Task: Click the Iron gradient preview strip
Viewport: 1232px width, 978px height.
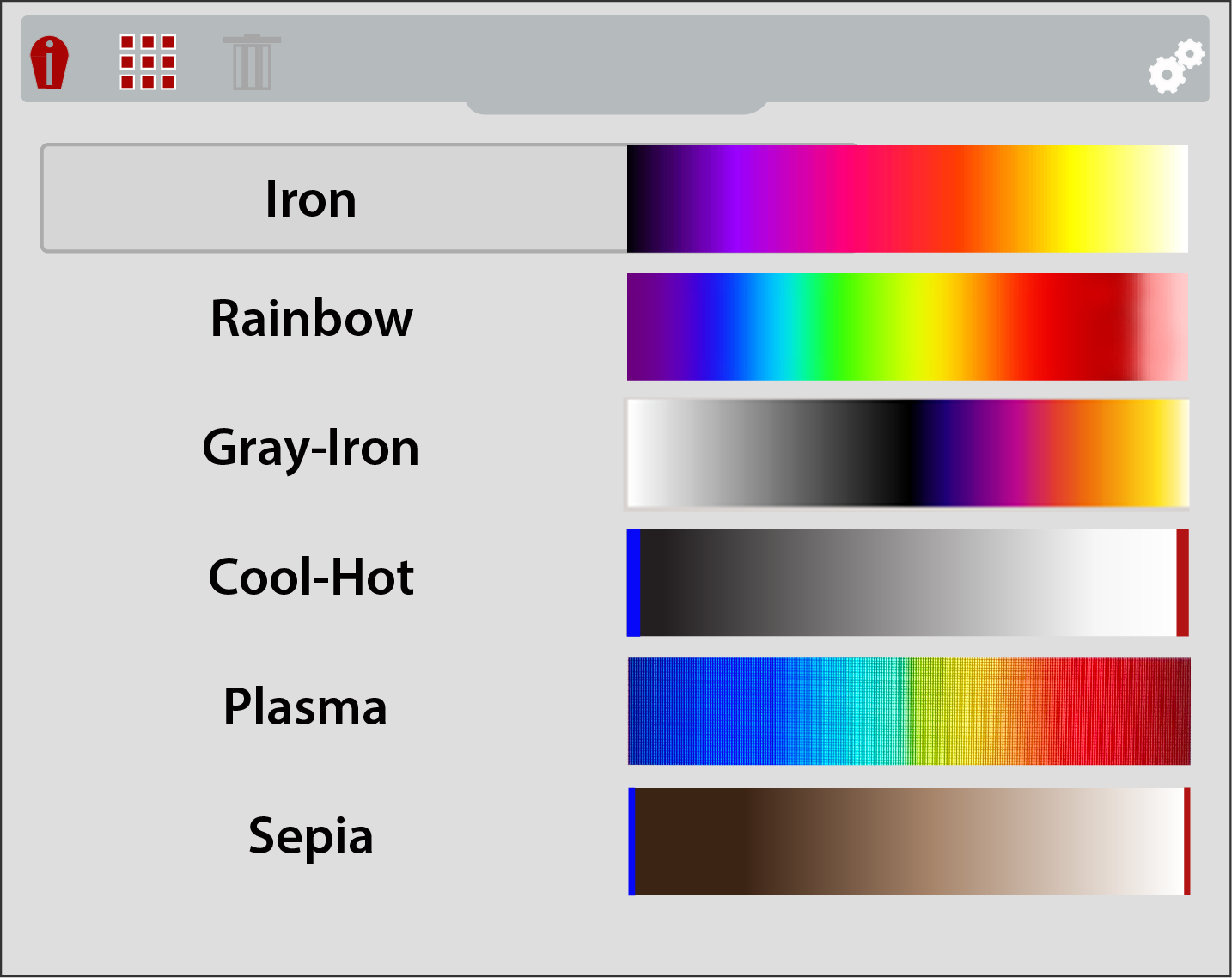Action: tap(906, 198)
